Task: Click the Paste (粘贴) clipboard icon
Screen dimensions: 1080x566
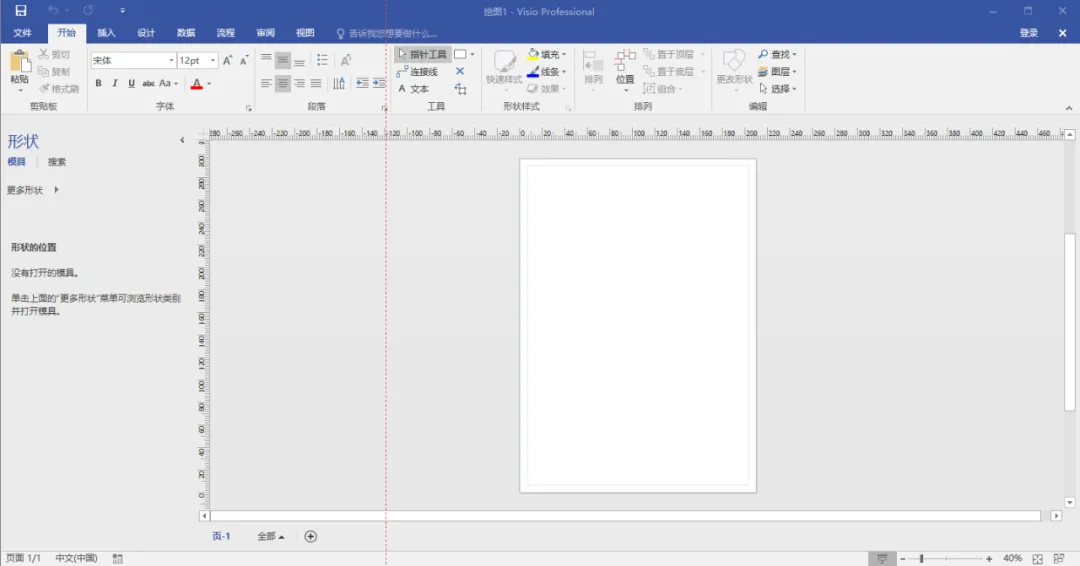Action: tap(20, 62)
